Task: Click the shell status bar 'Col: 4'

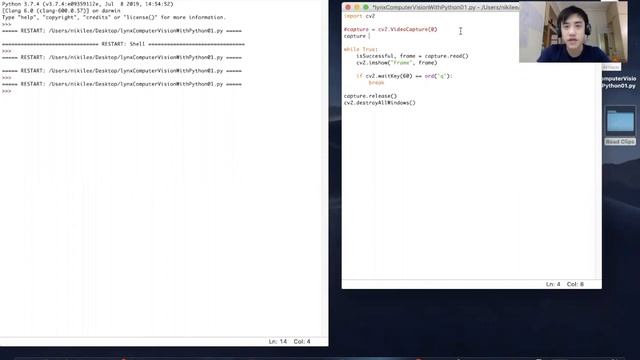Action: (302, 341)
